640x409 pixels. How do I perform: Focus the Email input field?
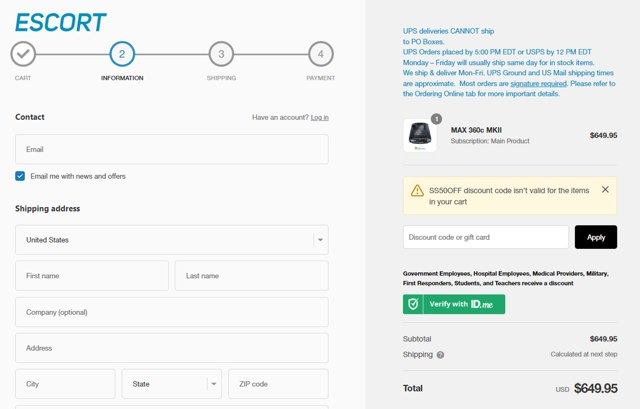[172, 149]
